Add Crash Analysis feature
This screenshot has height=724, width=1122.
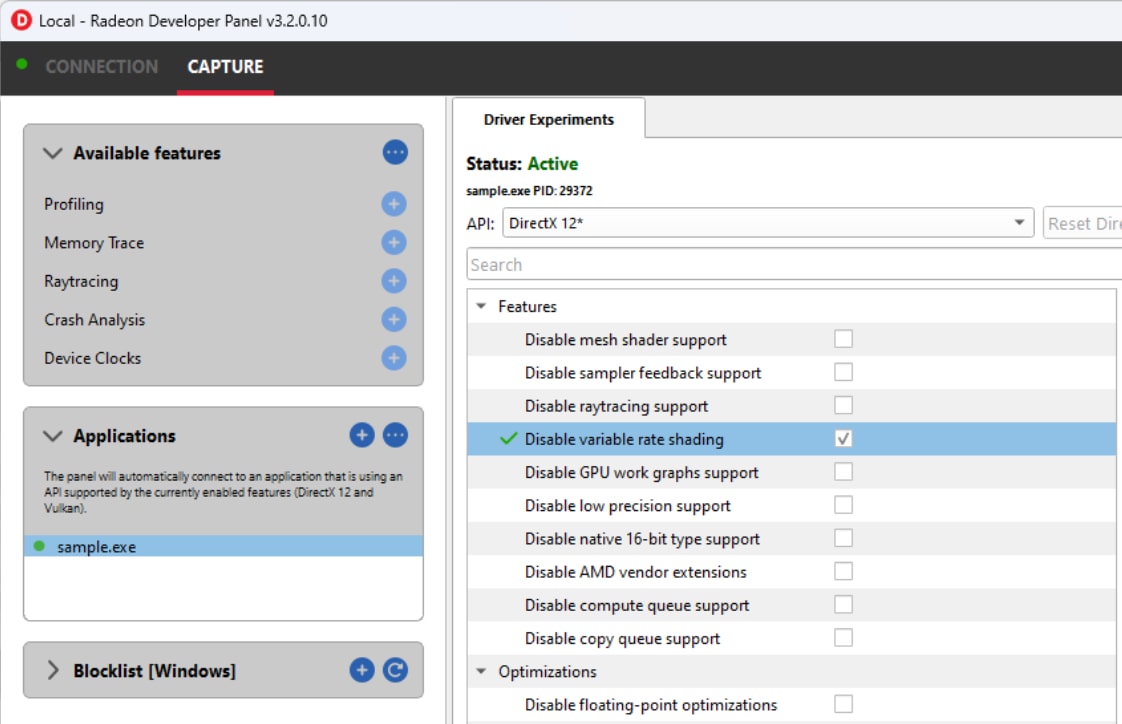pyautogui.click(x=394, y=320)
